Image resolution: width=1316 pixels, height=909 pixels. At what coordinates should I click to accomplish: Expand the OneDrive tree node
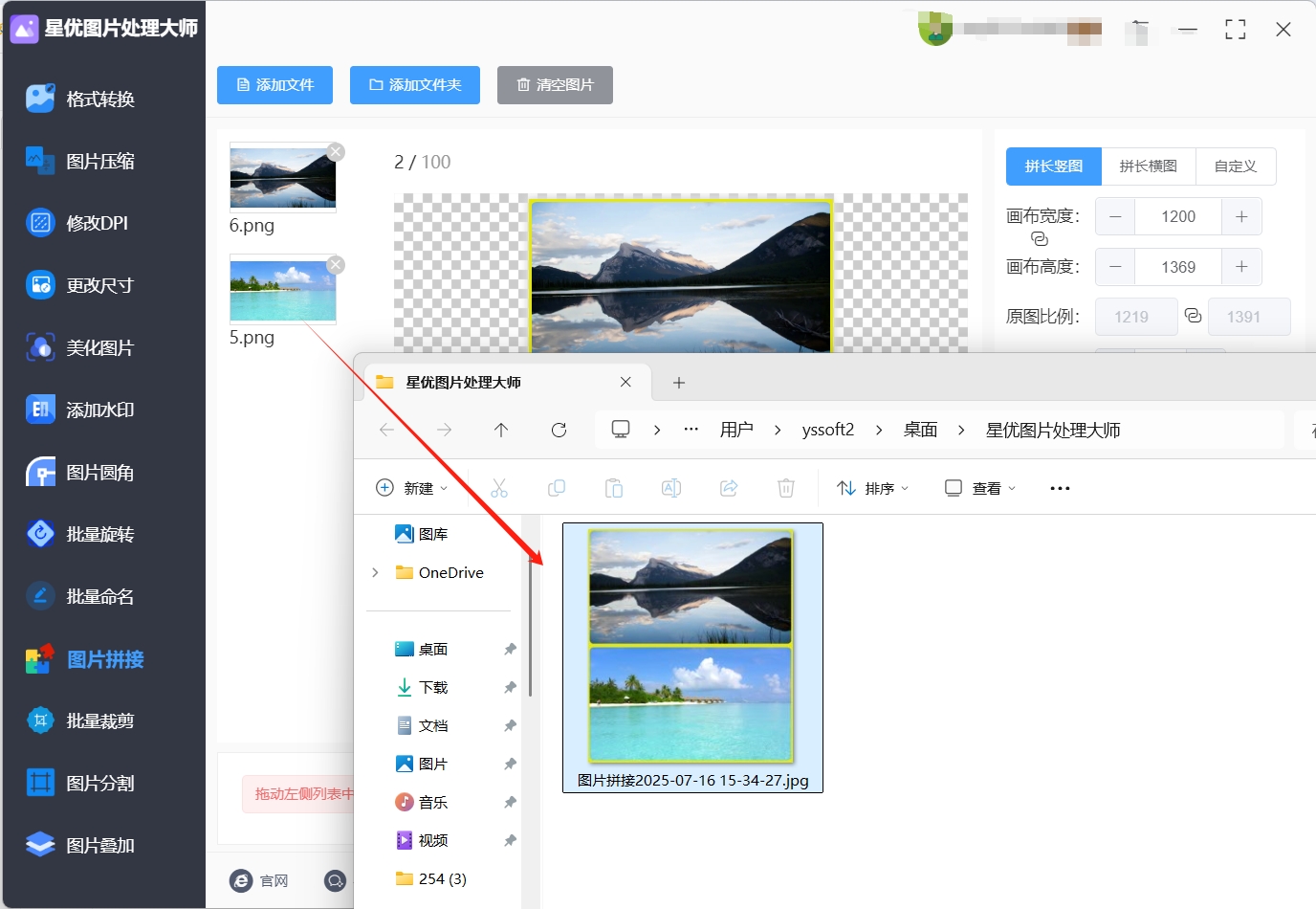(x=375, y=572)
